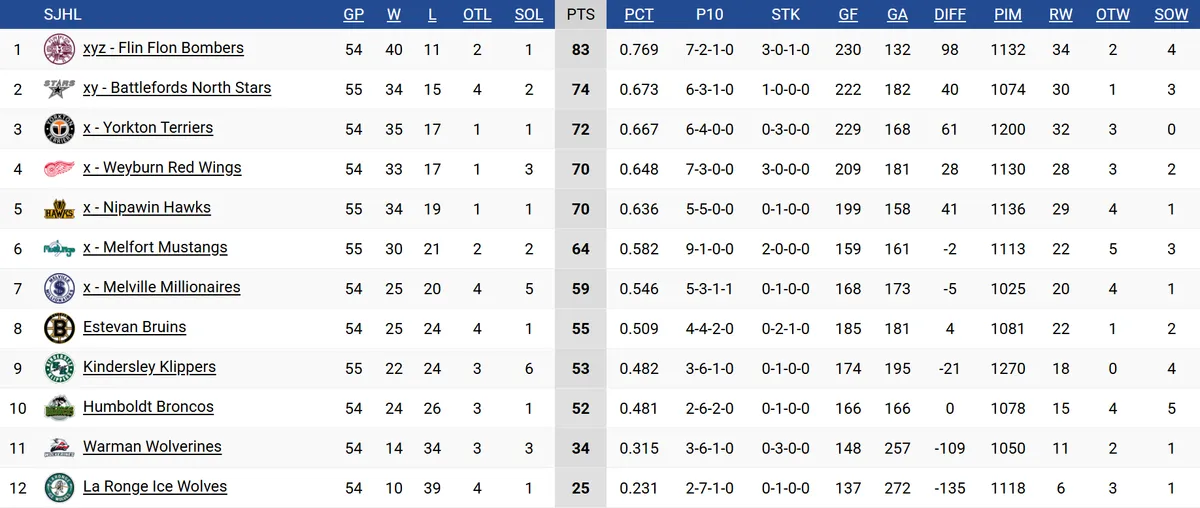Click the Yorkton Terriers team logo

[x=59, y=129]
